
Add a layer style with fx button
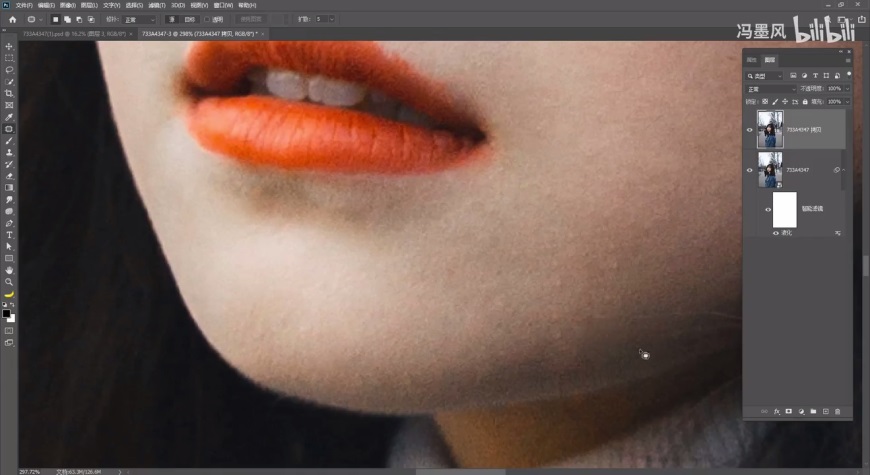[x=777, y=412]
